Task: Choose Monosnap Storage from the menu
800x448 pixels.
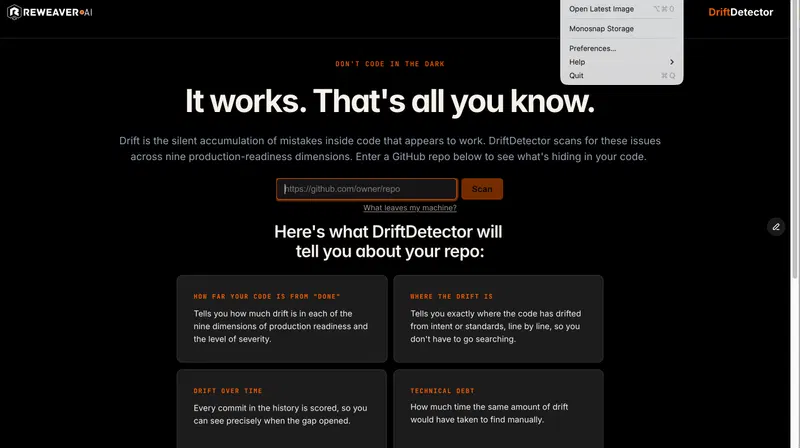Action: 621,29
